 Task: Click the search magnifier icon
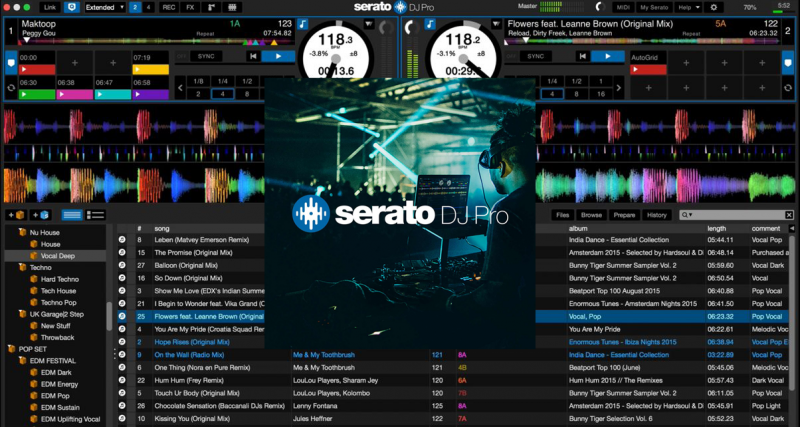coord(685,215)
